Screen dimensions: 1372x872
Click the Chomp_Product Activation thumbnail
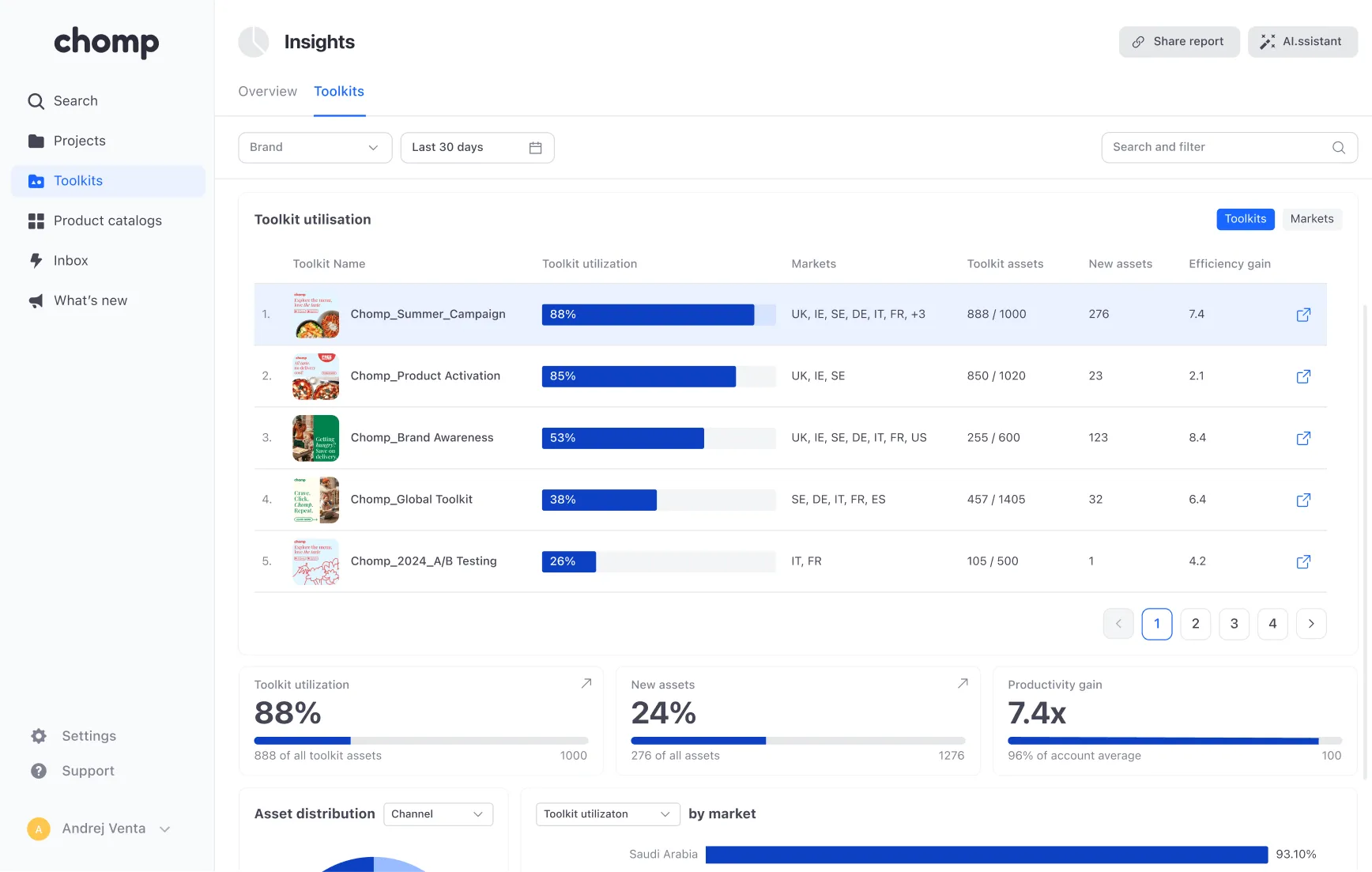316,376
